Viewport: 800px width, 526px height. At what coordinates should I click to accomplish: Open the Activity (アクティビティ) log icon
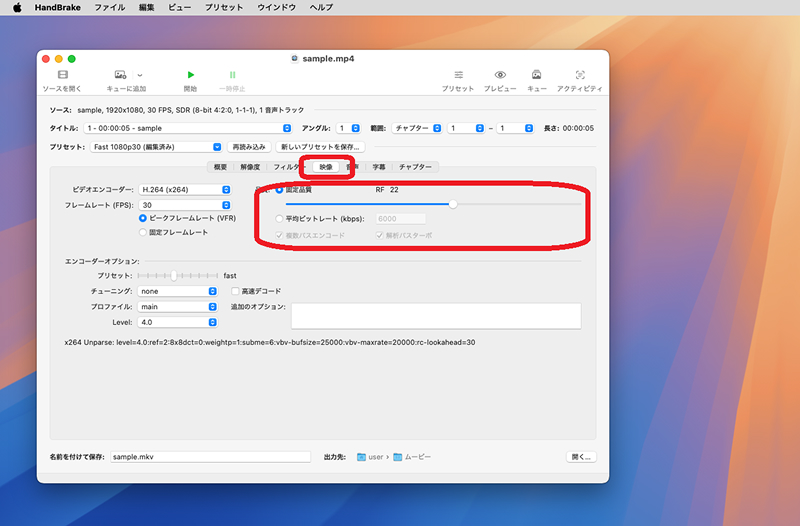(x=580, y=76)
